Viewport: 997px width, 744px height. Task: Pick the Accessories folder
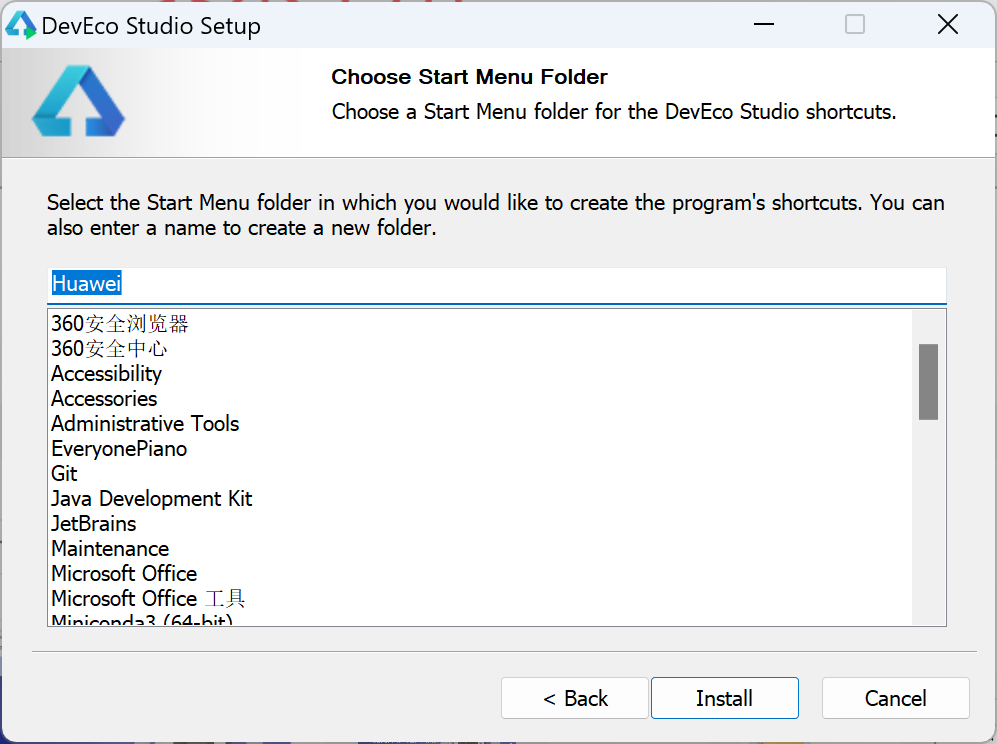[104, 399]
